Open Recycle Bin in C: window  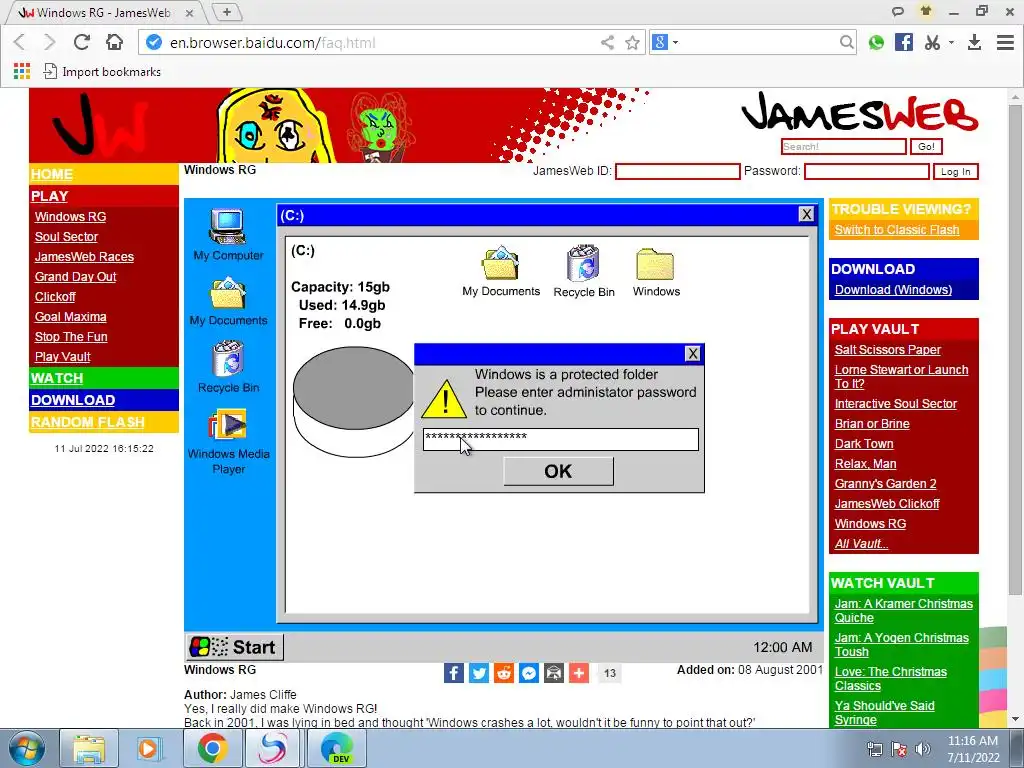click(x=584, y=272)
